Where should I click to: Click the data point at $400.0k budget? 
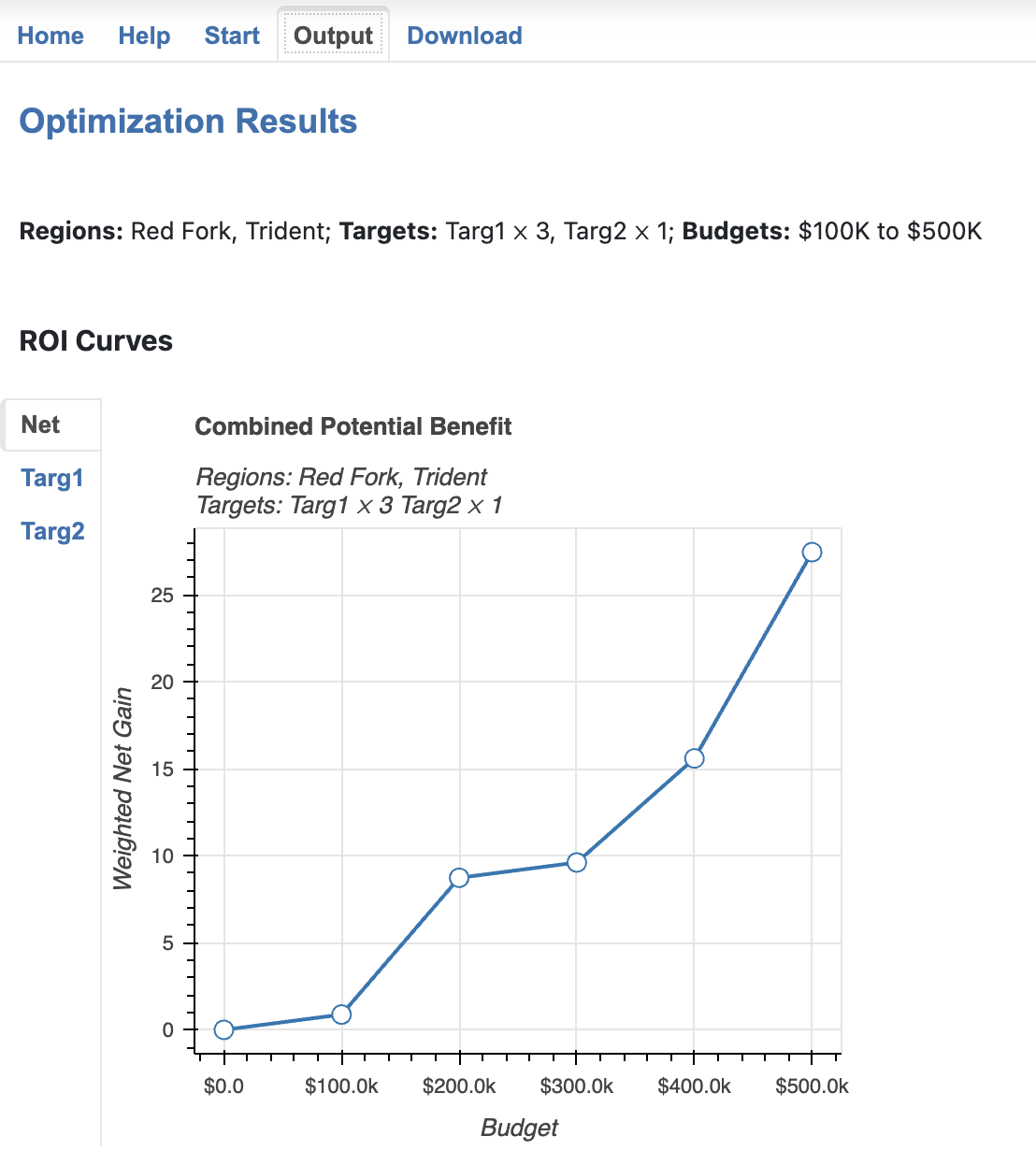[x=694, y=758]
